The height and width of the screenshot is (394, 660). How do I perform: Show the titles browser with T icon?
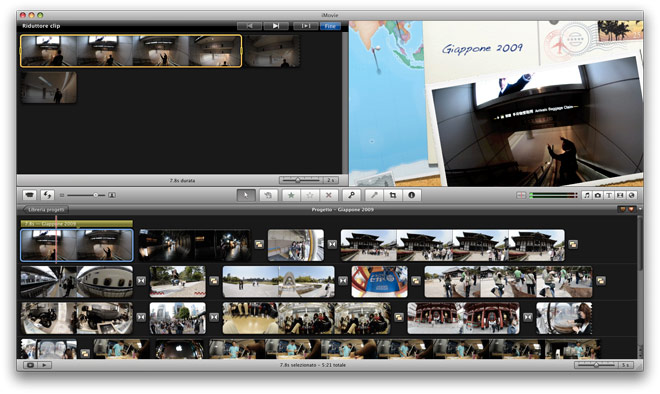coord(609,195)
